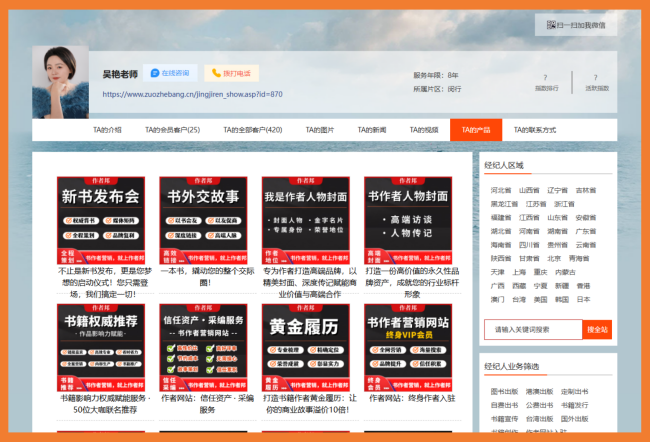
Task: Filter agents by 广东省 region
Action: coord(586,231)
